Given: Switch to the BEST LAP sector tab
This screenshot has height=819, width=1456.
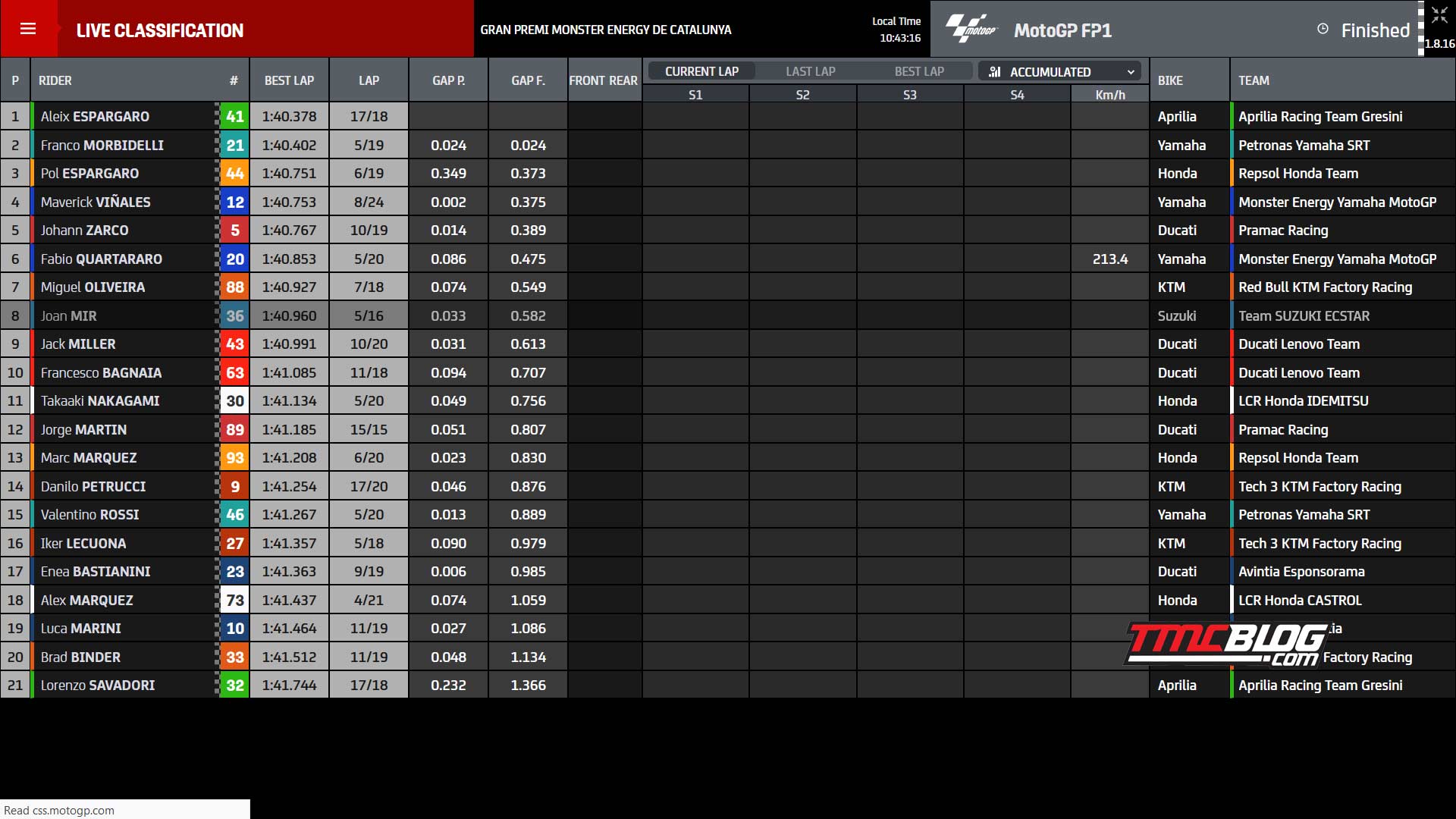Looking at the screenshot, I should 919,71.
